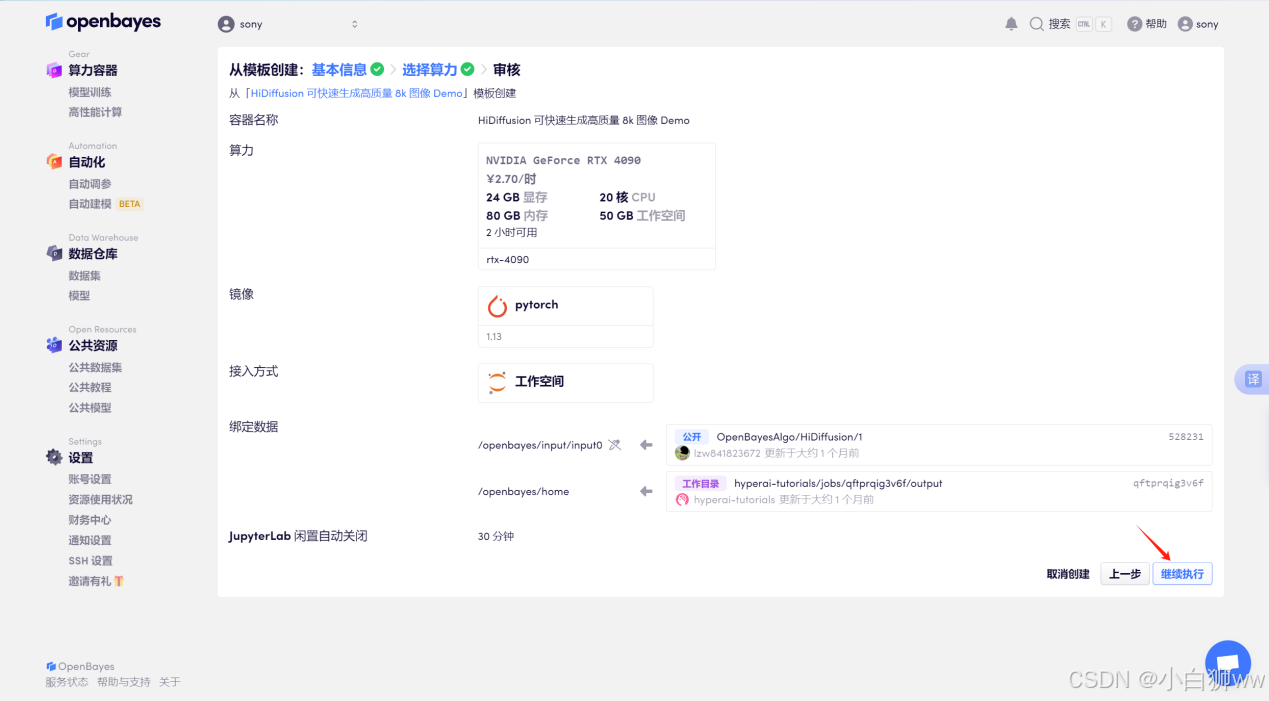Open the 数据仓库 data warehouse icon

coord(55,253)
